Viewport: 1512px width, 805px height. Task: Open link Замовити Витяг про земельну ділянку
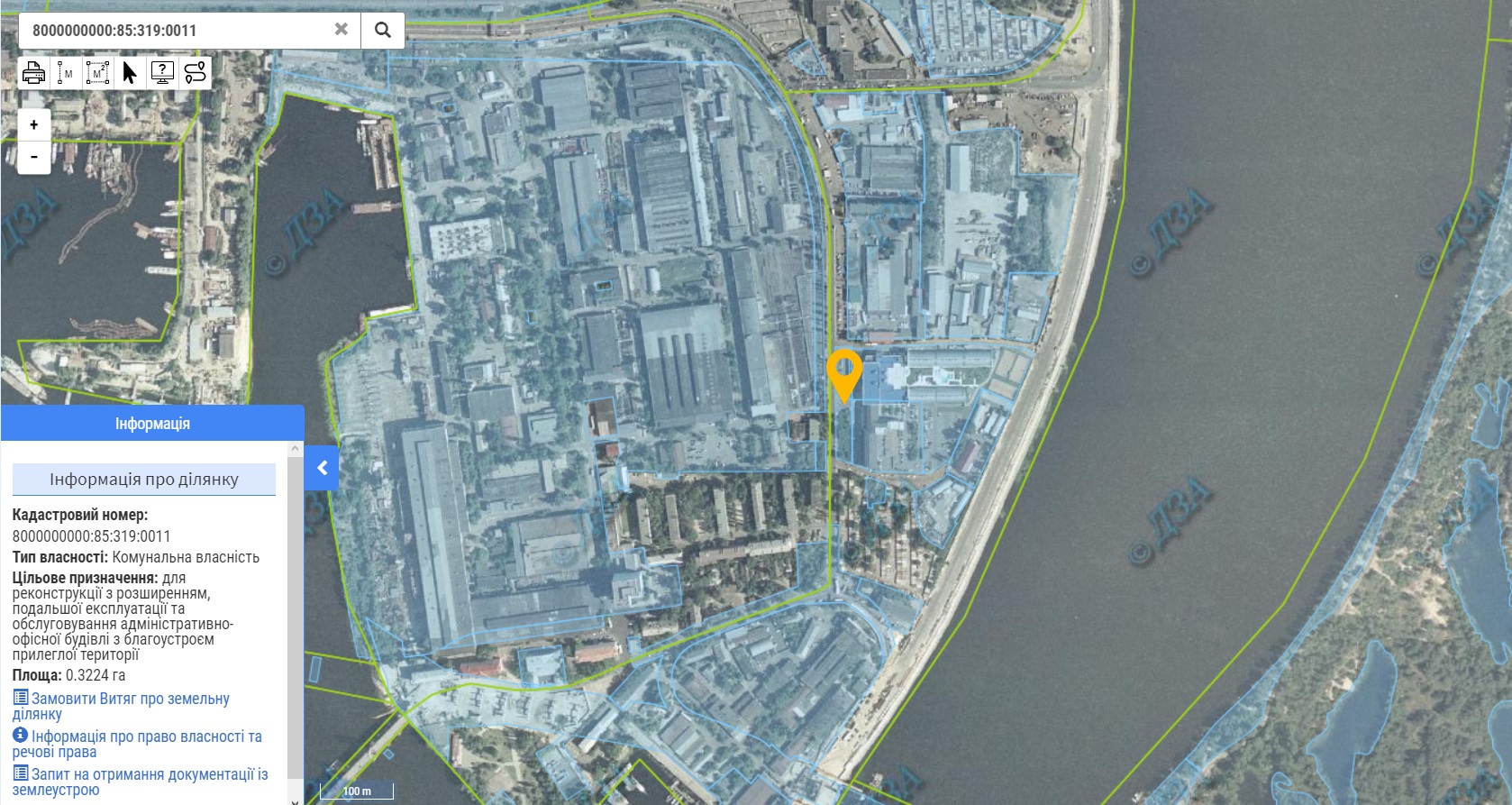121,706
